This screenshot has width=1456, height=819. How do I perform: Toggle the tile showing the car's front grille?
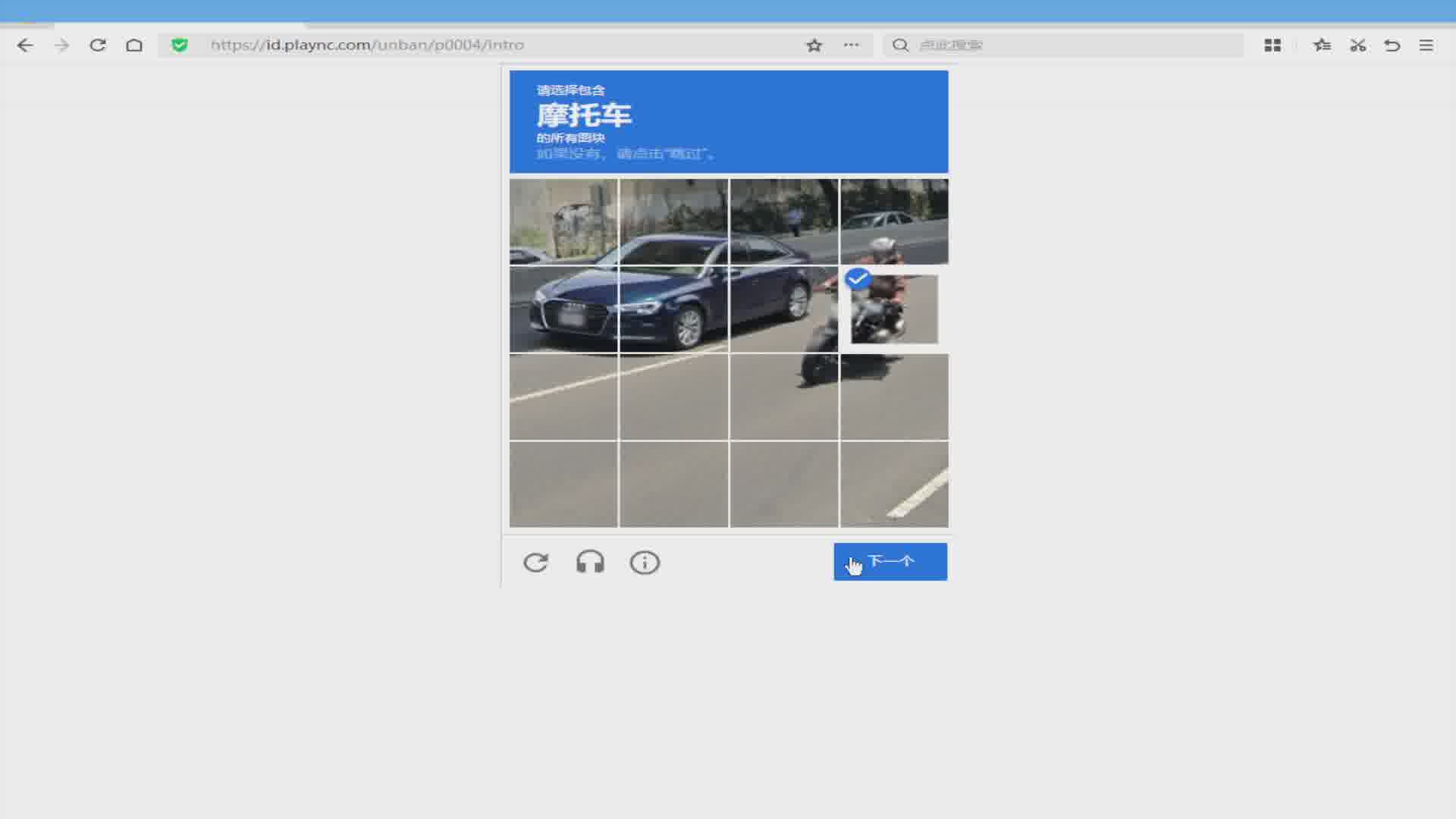563,309
